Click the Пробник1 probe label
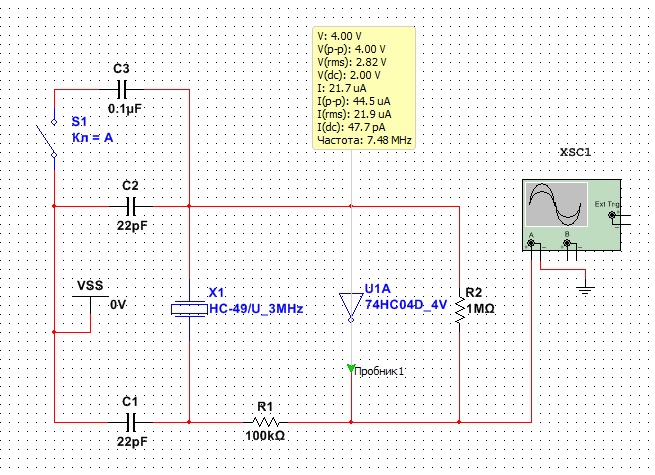This screenshot has height=475, width=655. click(x=379, y=371)
